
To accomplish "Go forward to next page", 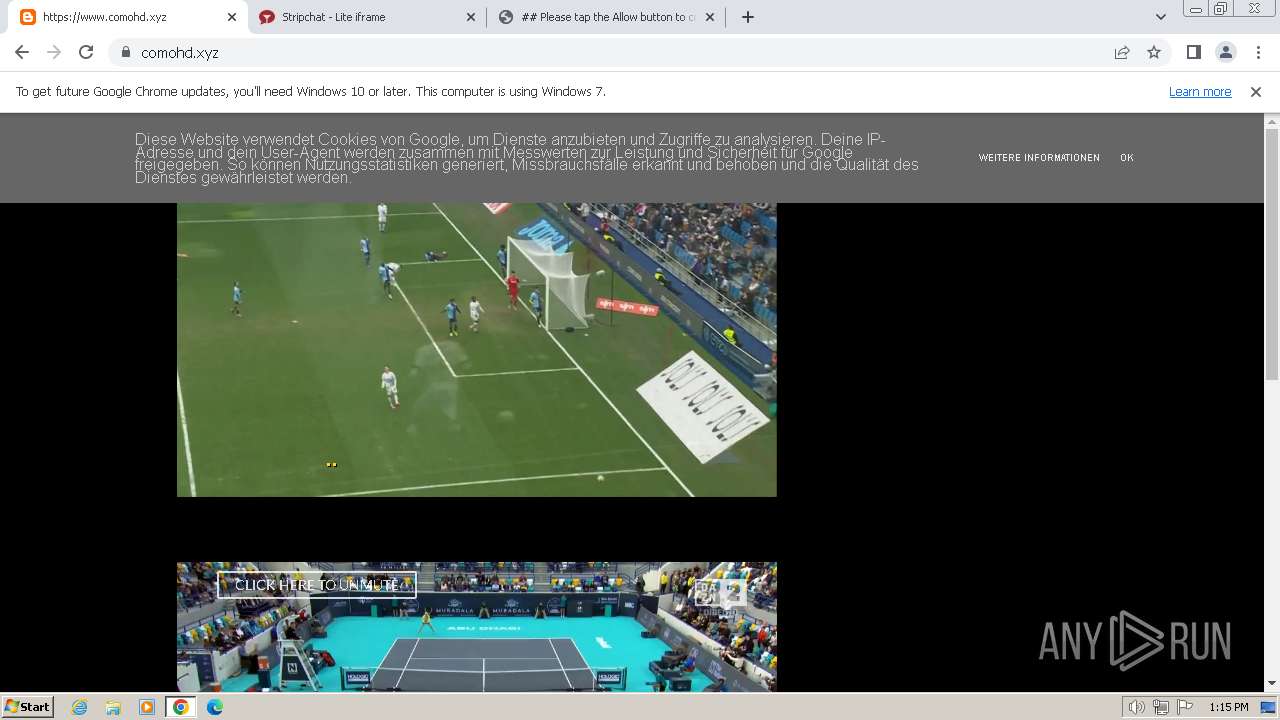I will [54, 53].
